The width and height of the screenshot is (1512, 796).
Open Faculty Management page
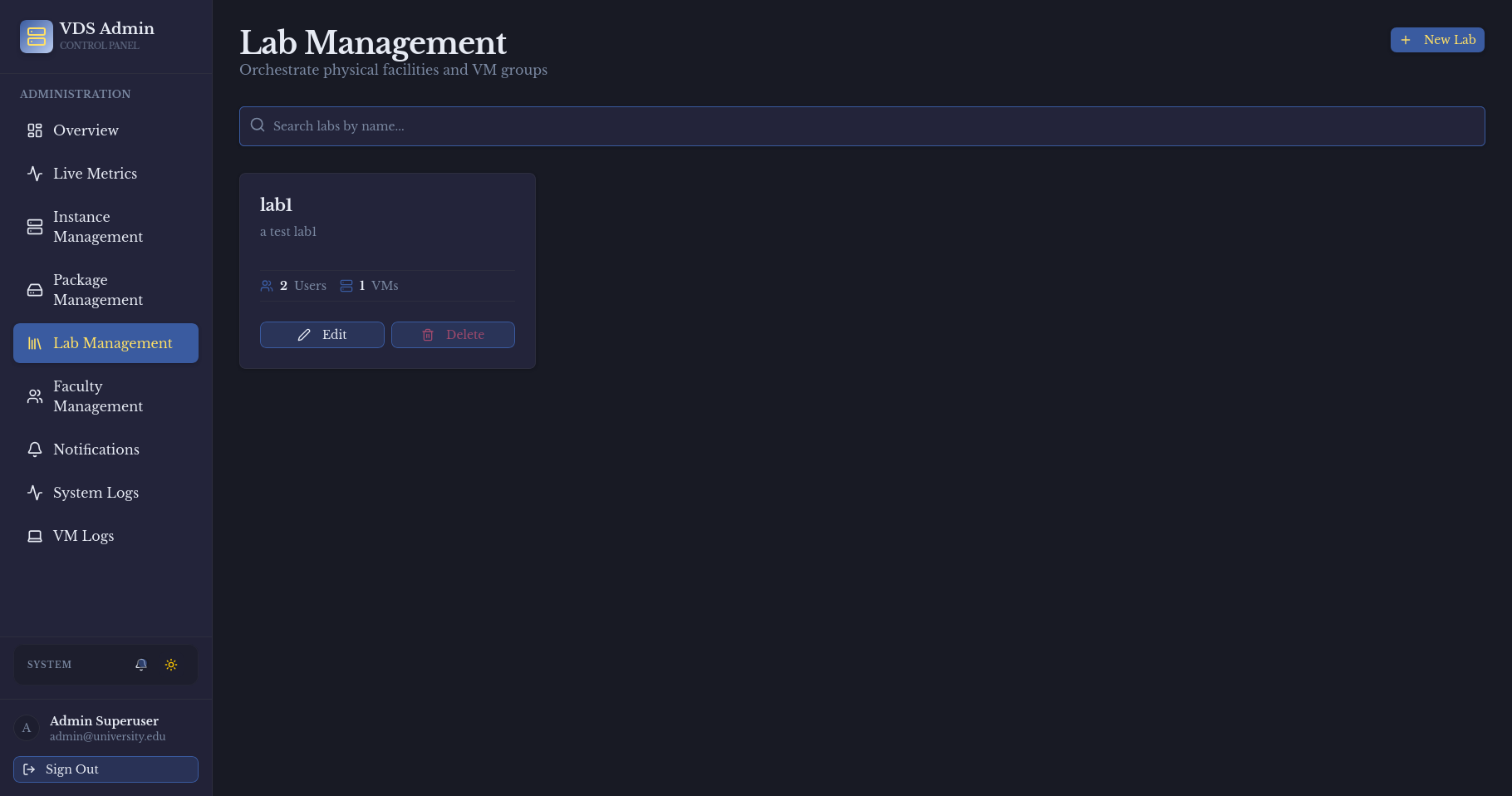[x=106, y=396]
